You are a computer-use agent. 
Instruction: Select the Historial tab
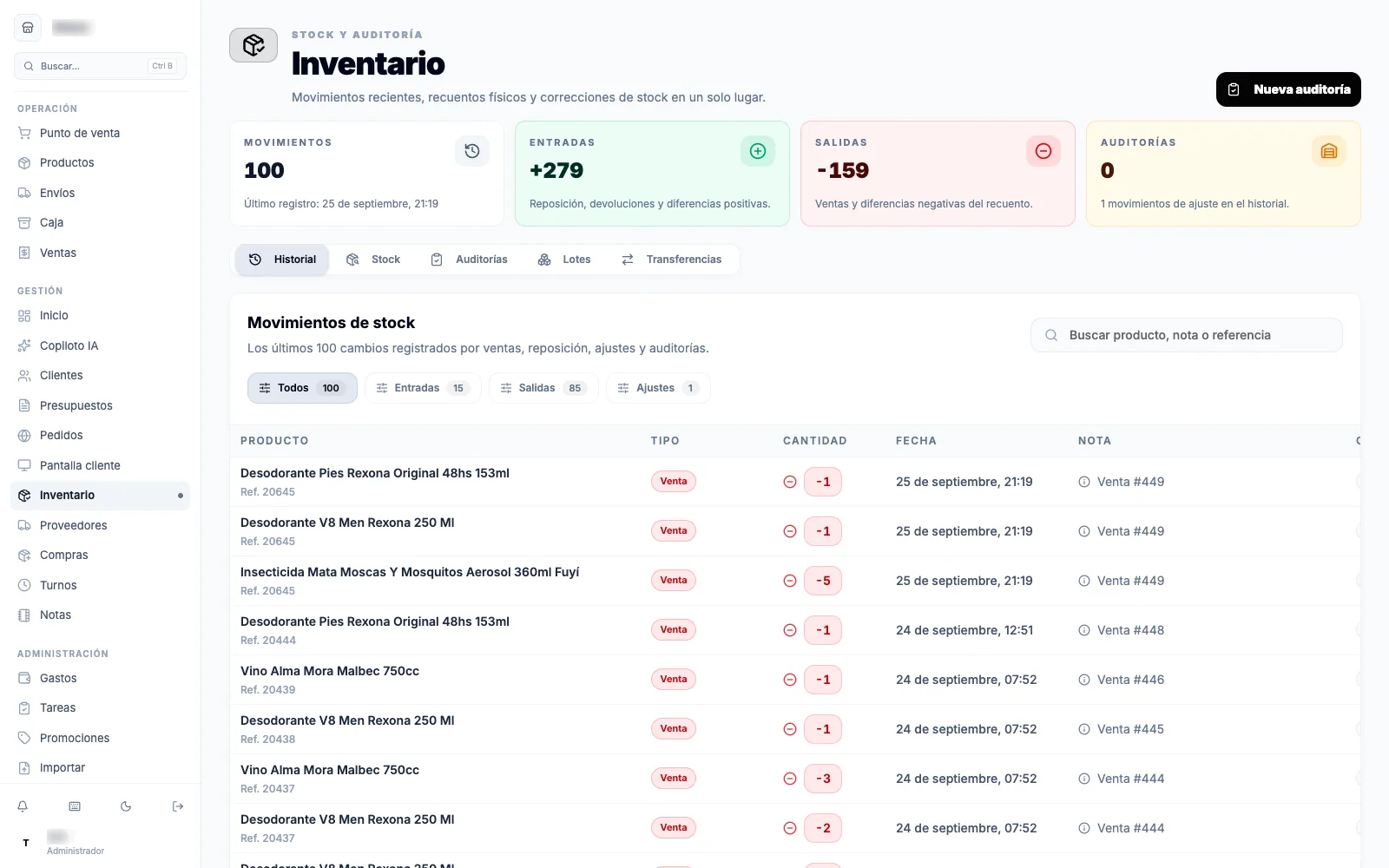[282, 260]
